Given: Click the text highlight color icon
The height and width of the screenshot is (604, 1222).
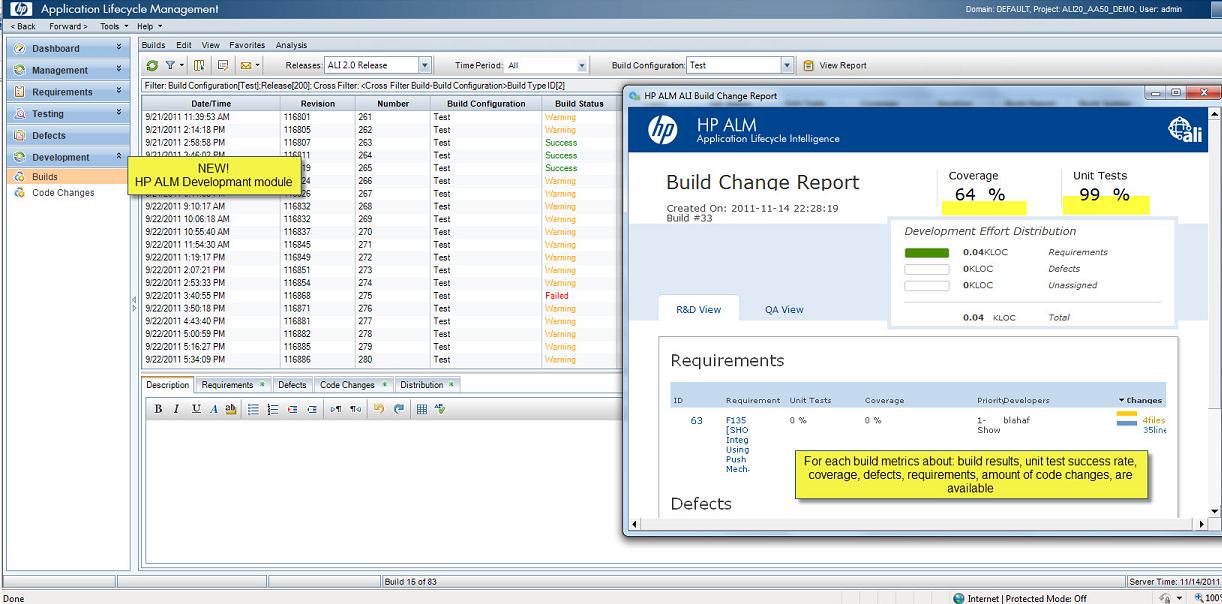Looking at the screenshot, I should tap(231, 409).
